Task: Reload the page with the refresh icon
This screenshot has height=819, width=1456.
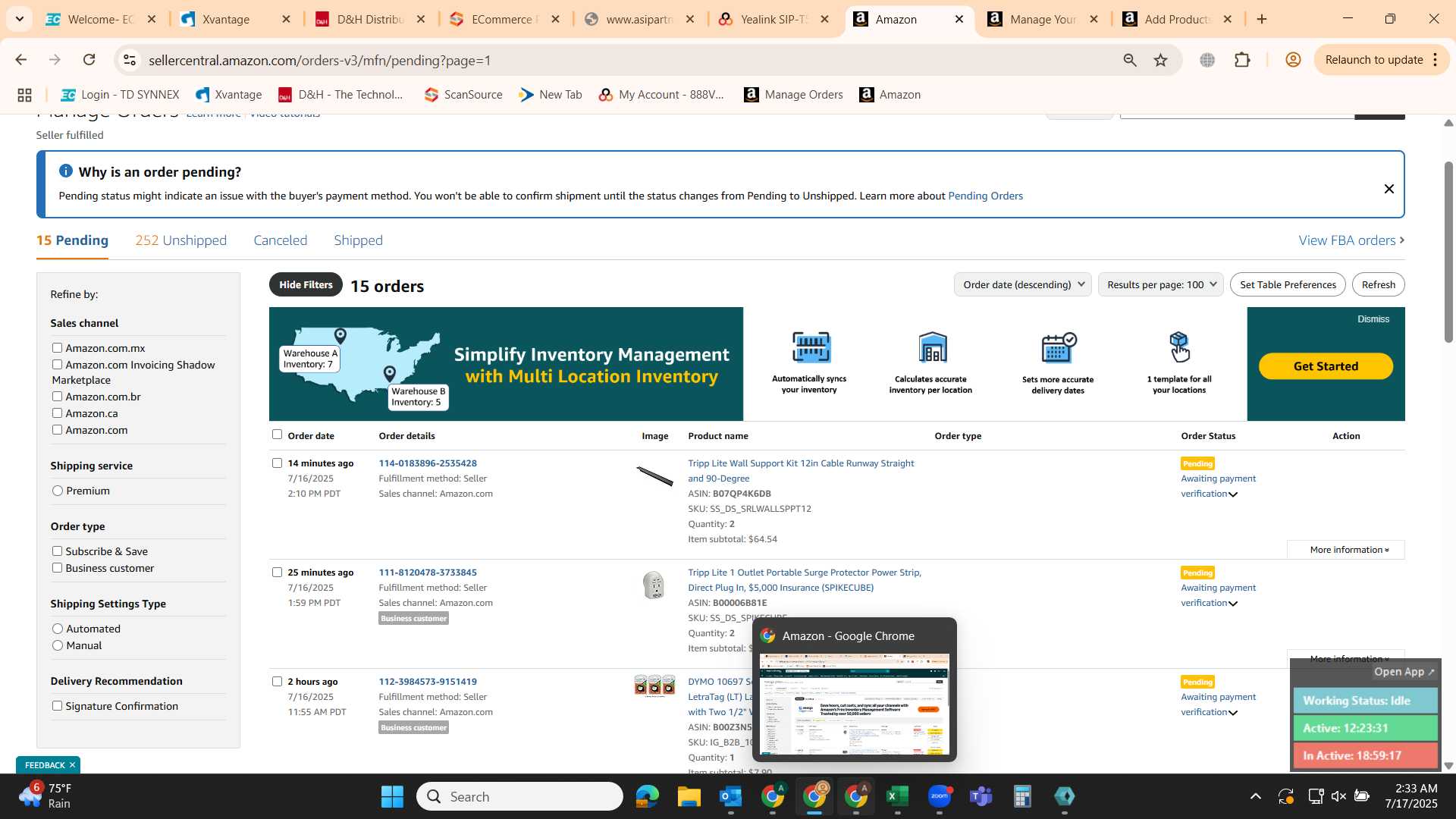Action: 89,60
